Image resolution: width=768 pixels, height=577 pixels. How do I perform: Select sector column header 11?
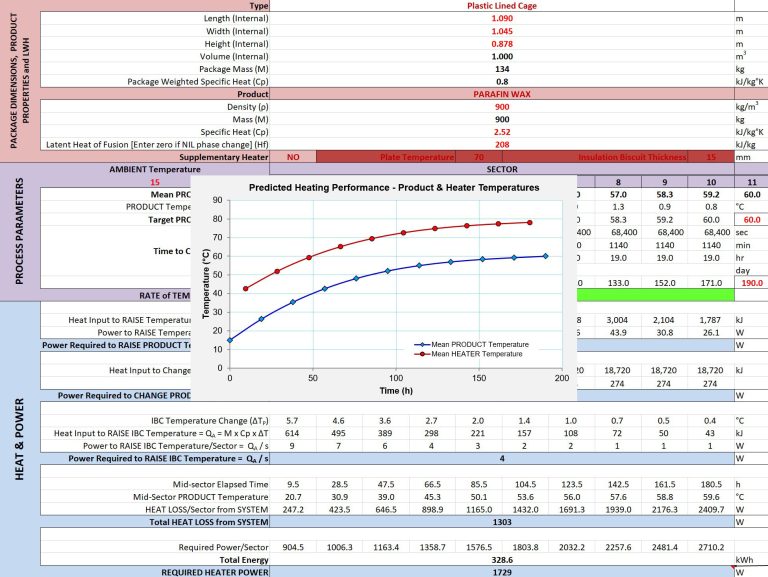pos(752,182)
